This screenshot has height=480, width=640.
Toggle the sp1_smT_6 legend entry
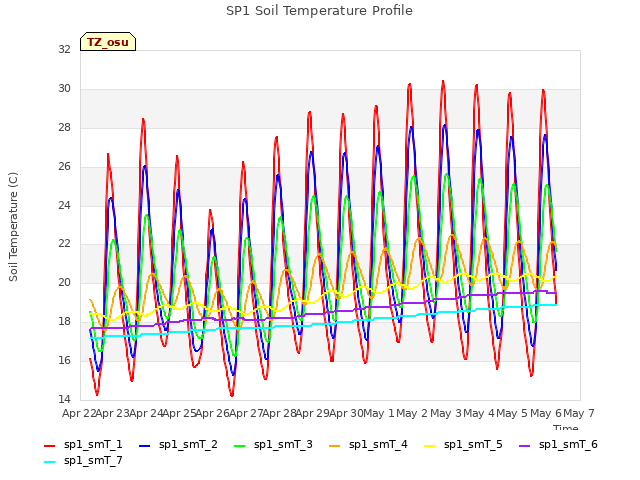coord(558,444)
